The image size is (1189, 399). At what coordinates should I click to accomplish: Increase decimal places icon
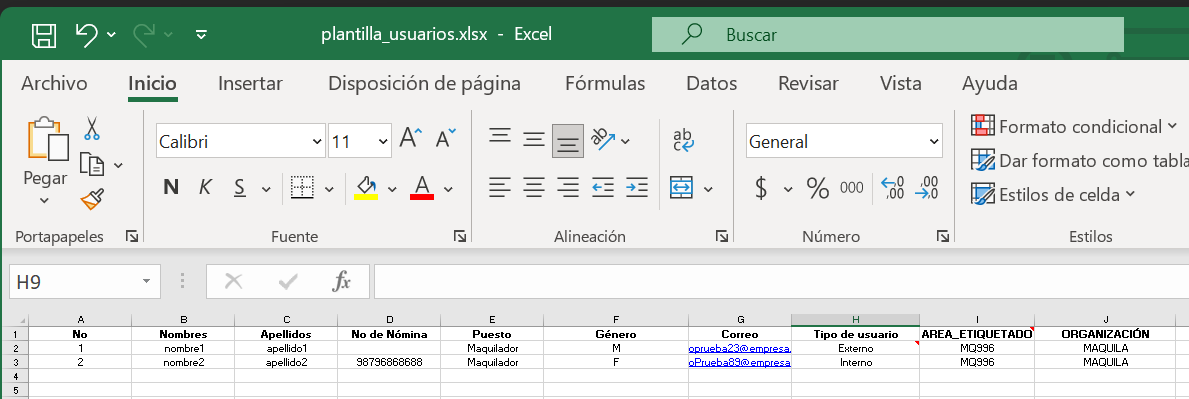[893, 187]
